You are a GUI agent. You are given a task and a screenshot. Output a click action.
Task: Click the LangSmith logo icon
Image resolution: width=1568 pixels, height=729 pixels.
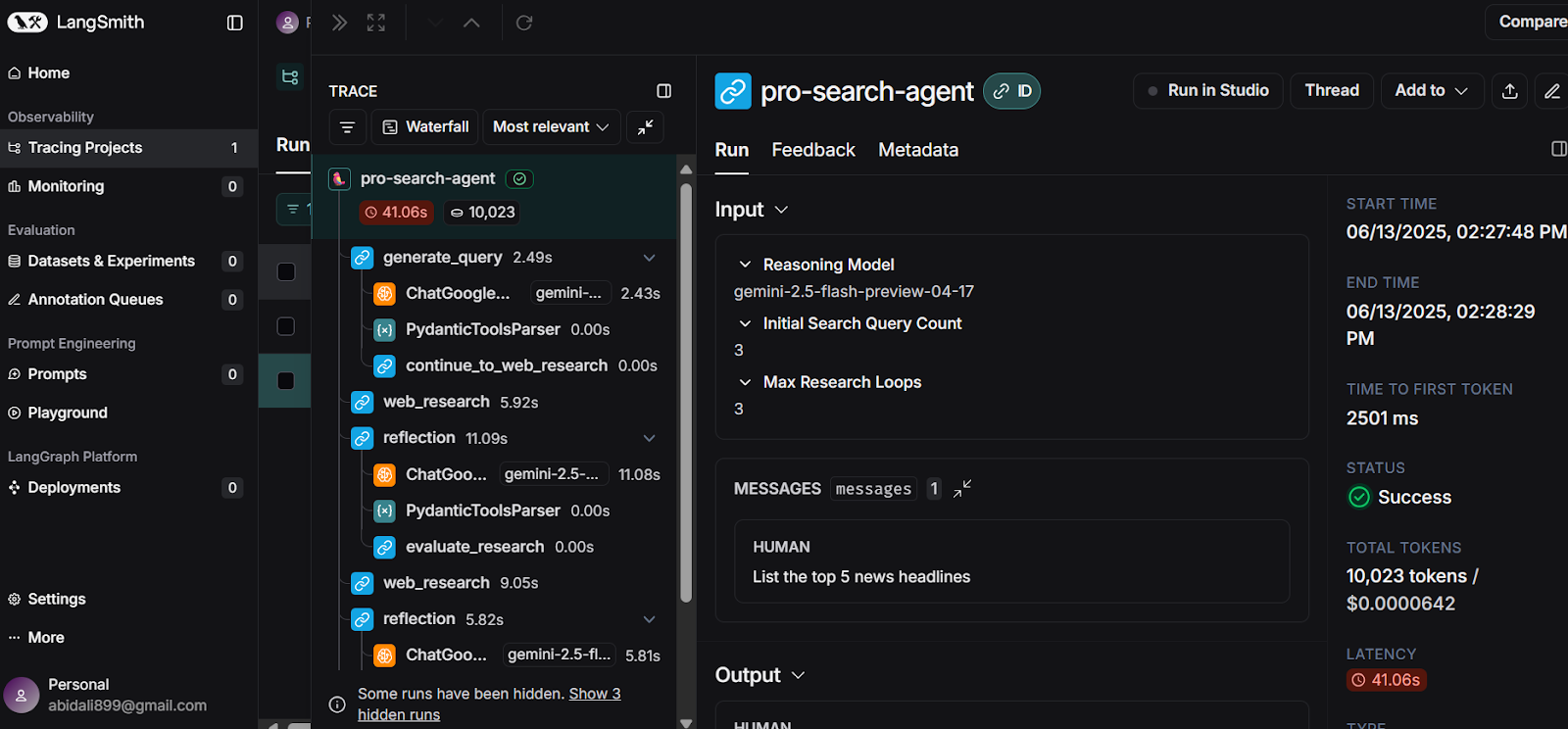coord(27,22)
